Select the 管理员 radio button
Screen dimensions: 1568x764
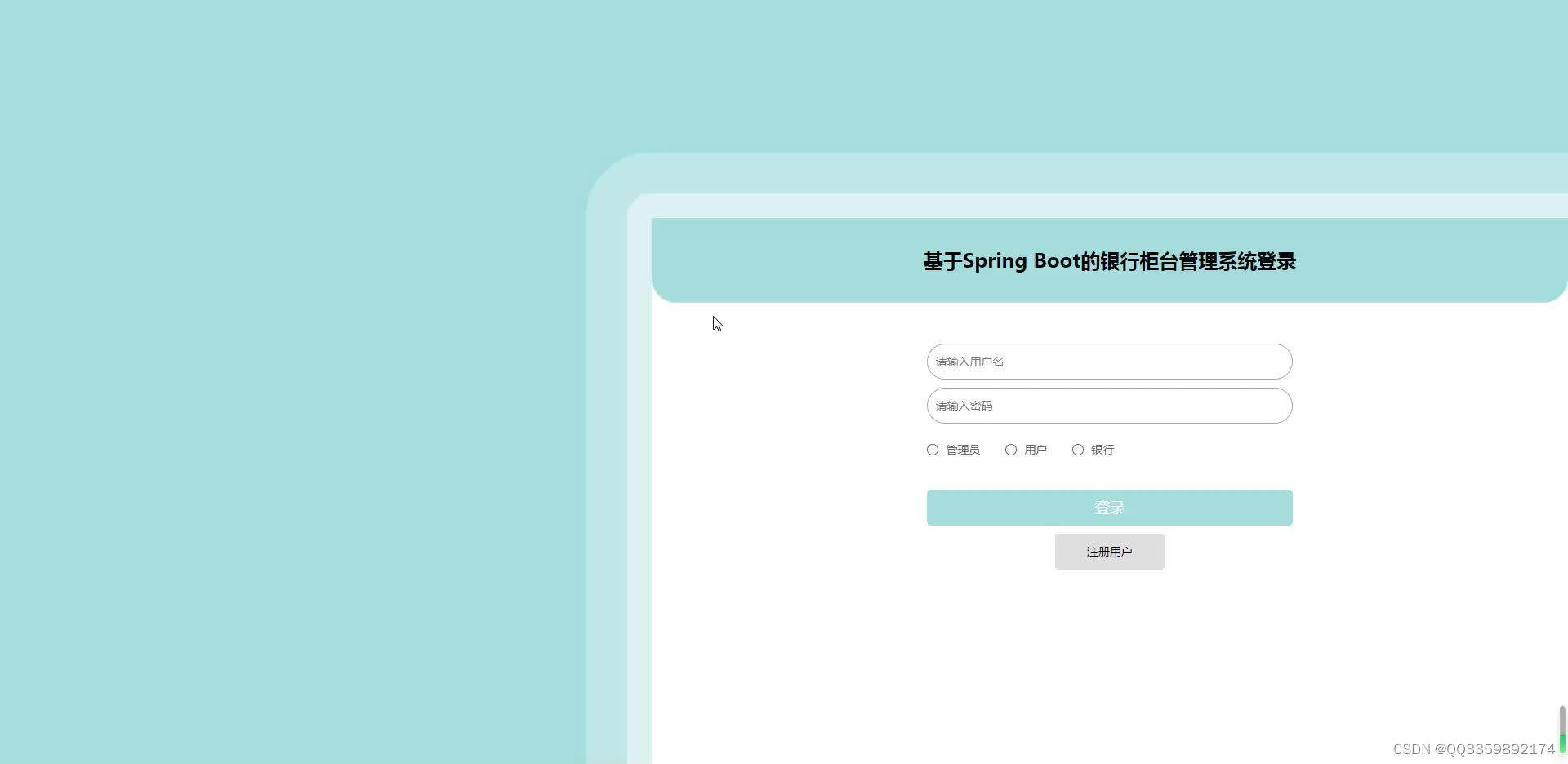tap(933, 450)
